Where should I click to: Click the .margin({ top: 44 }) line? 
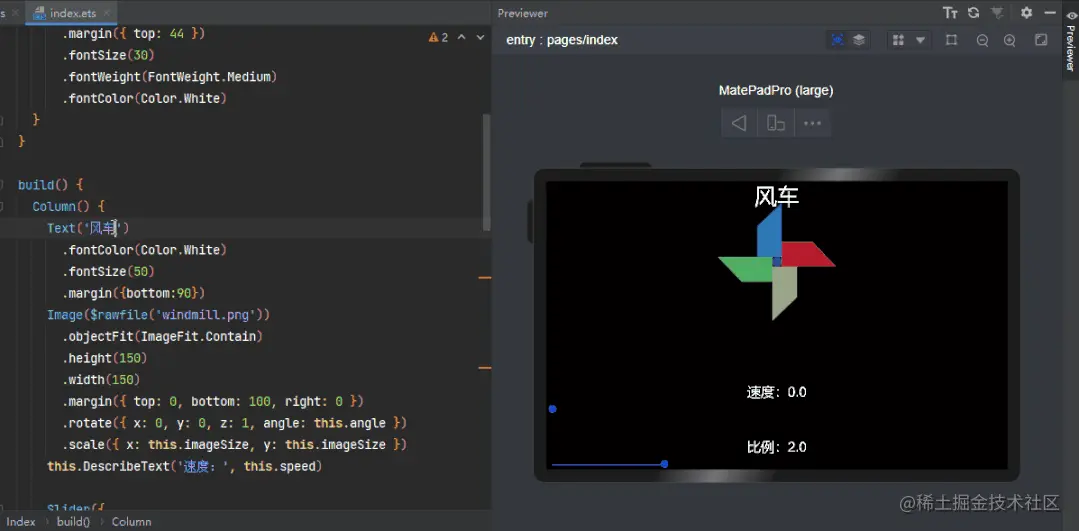[133, 32]
